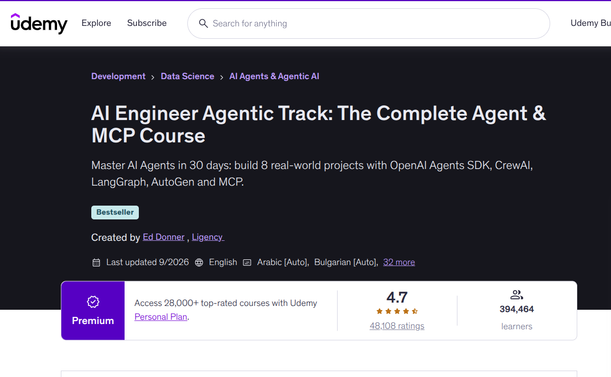The image size is (611, 377).
Task: Open instructor Ed Donner's profile
Action: (163, 237)
